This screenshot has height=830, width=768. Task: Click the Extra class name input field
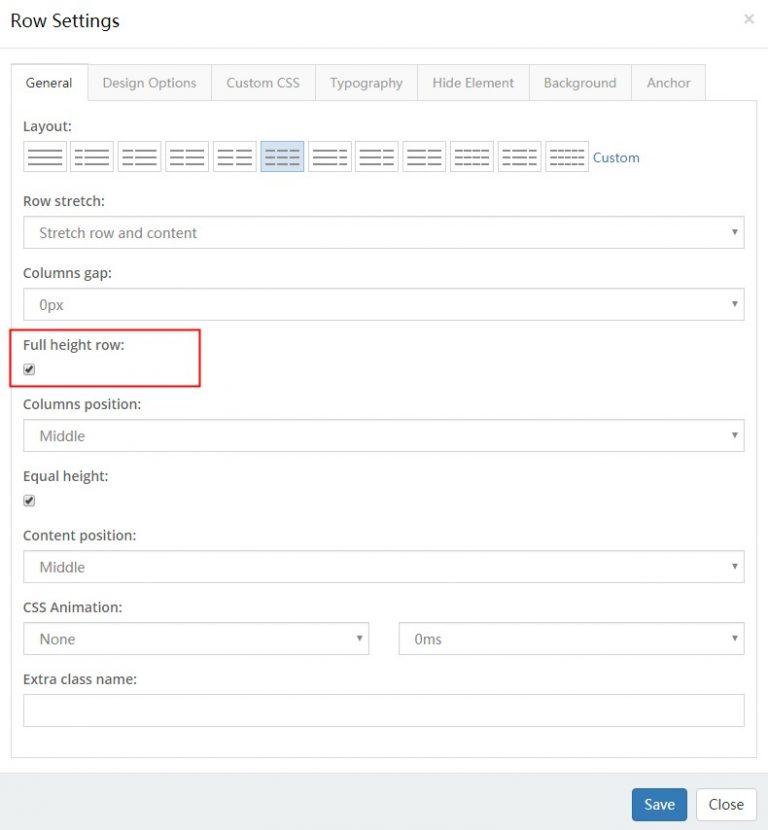point(384,710)
